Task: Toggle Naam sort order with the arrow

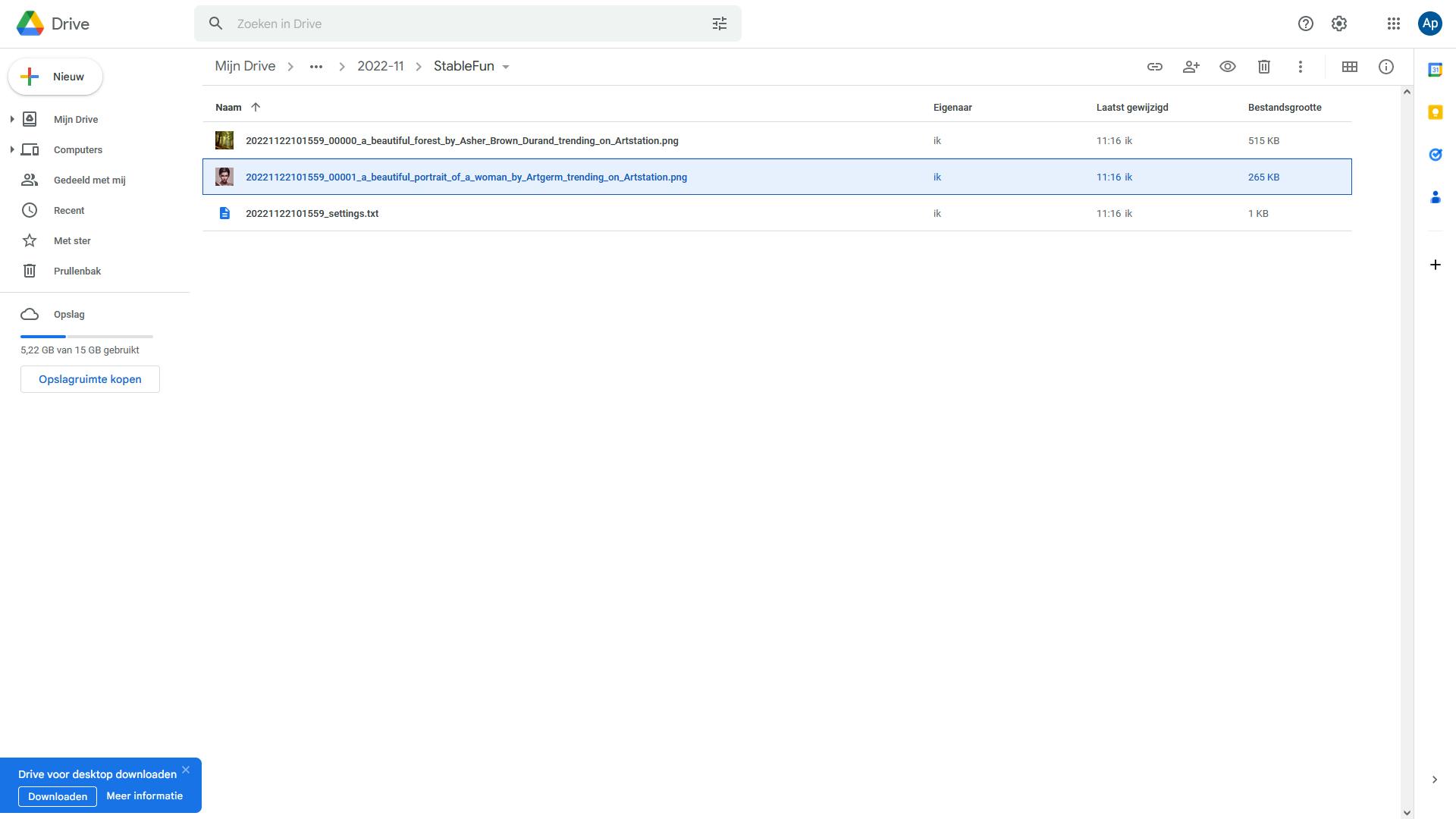Action: (x=256, y=107)
